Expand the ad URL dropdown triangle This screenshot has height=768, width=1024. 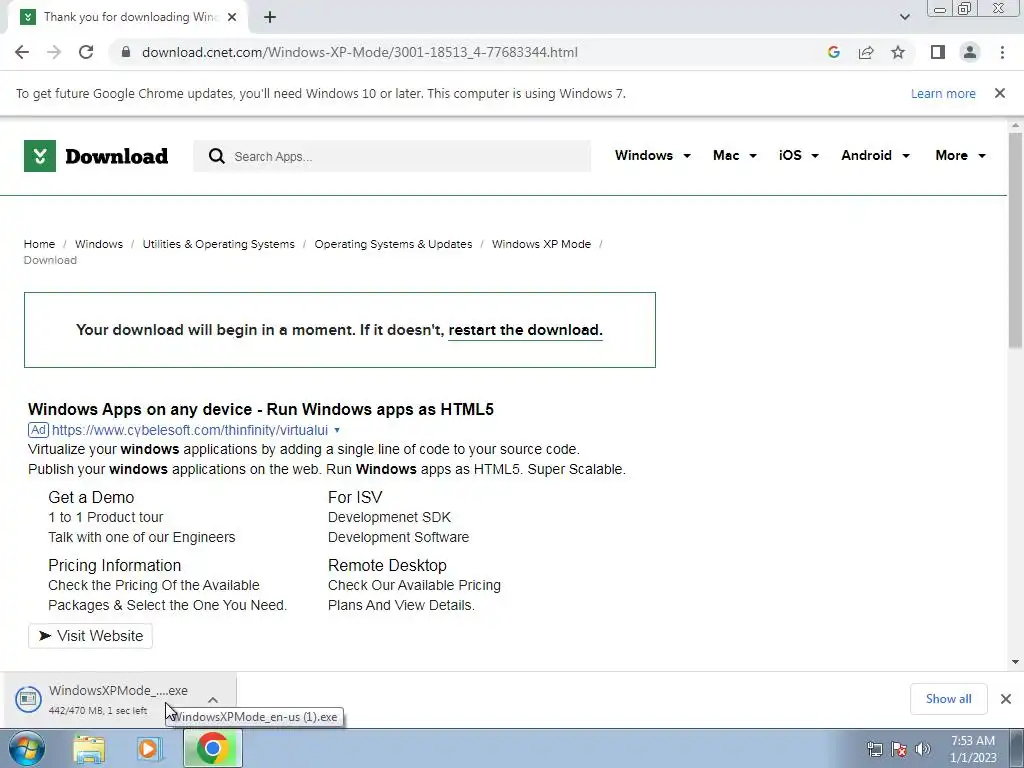point(337,430)
